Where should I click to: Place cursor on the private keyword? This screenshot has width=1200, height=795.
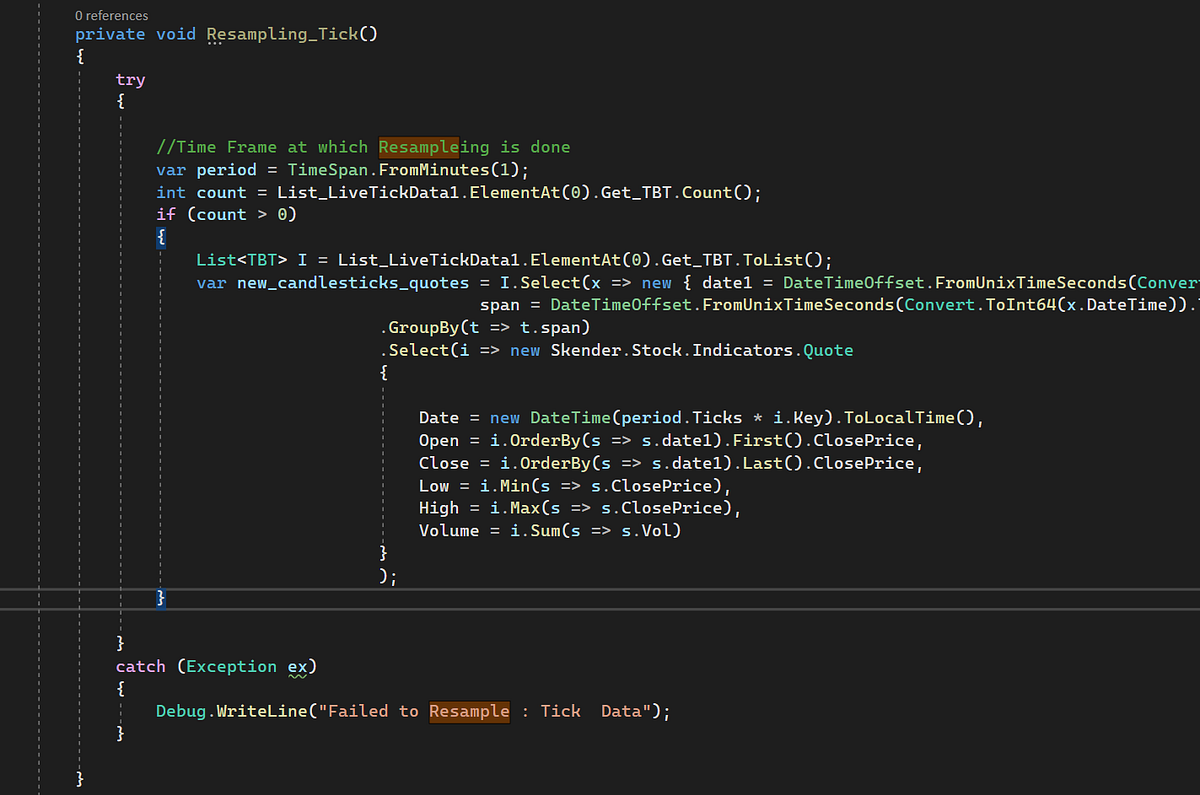pyautogui.click(x=110, y=33)
